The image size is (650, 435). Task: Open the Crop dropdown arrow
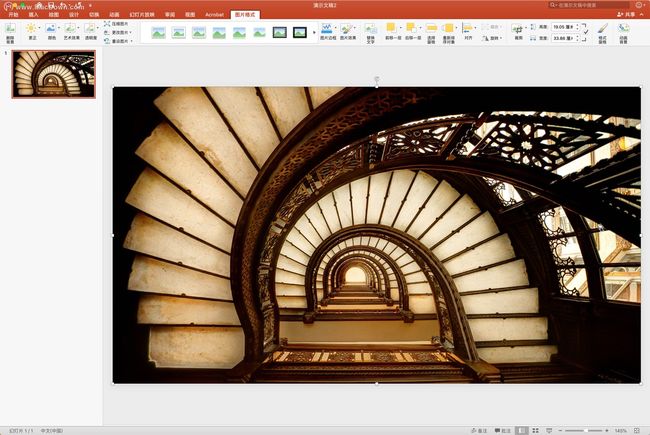pyautogui.click(x=525, y=28)
